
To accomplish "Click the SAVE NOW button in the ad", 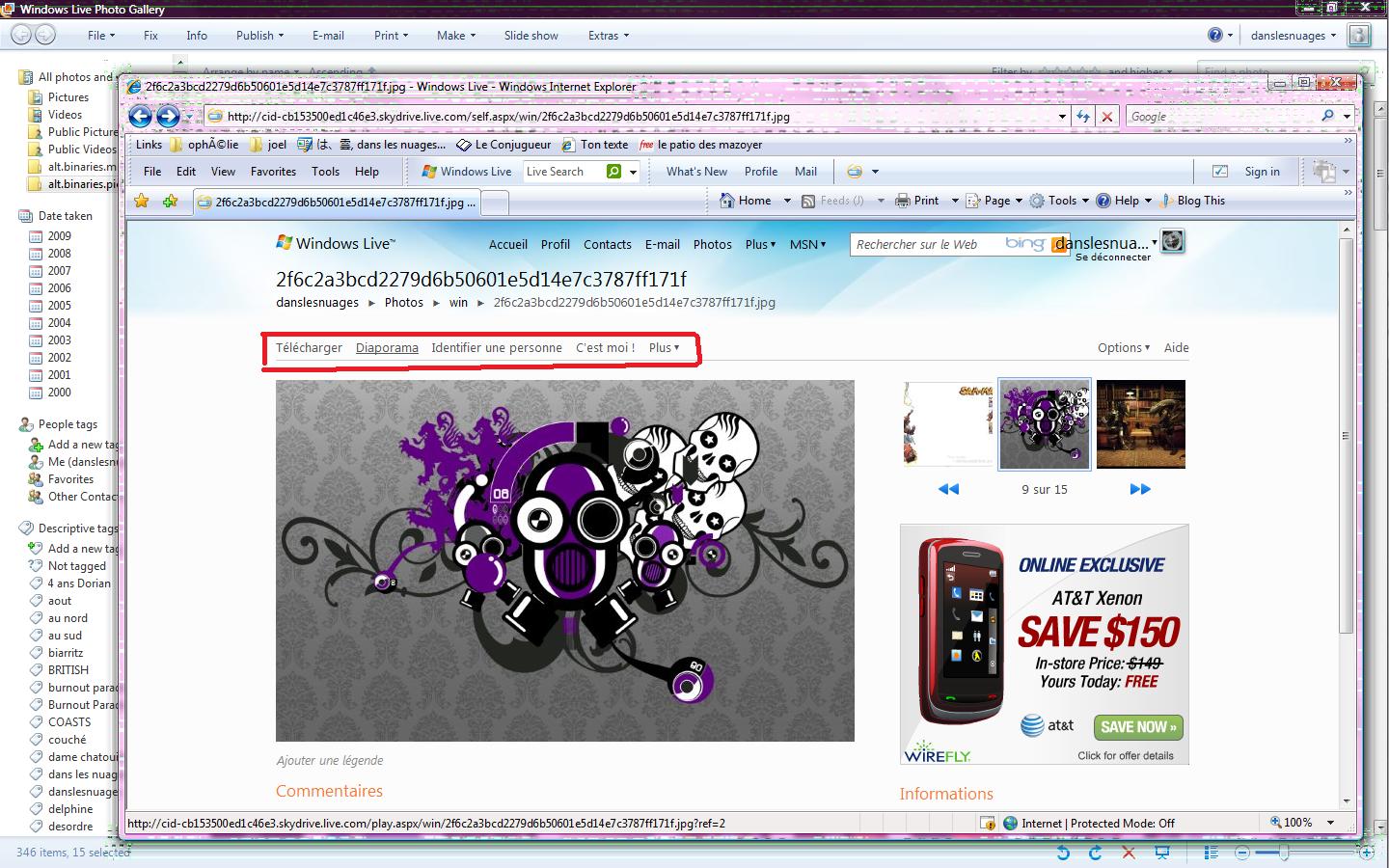I will point(1138,727).
